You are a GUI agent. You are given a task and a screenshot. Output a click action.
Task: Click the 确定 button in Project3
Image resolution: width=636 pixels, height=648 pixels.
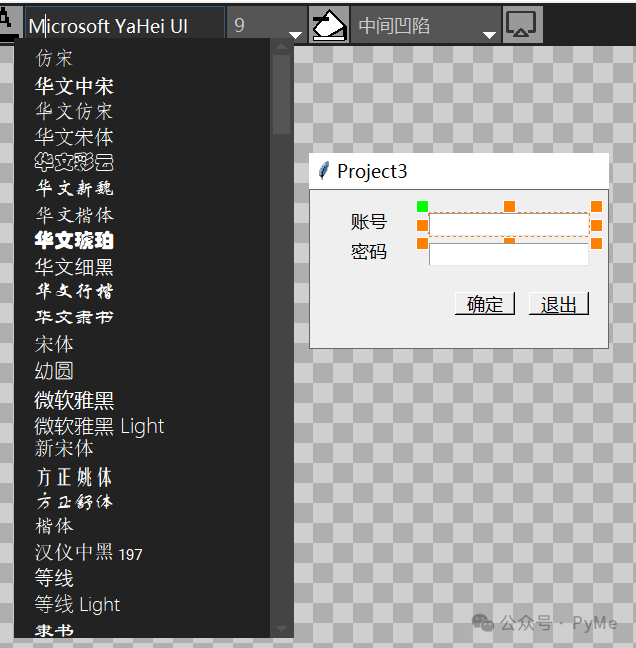point(485,304)
